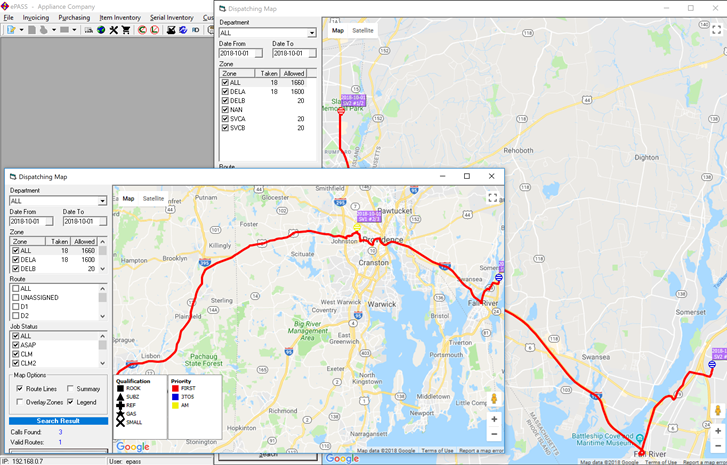Check route D1 checkbox
Image resolution: width=727 pixels, height=465 pixels.
tap(16, 306)
